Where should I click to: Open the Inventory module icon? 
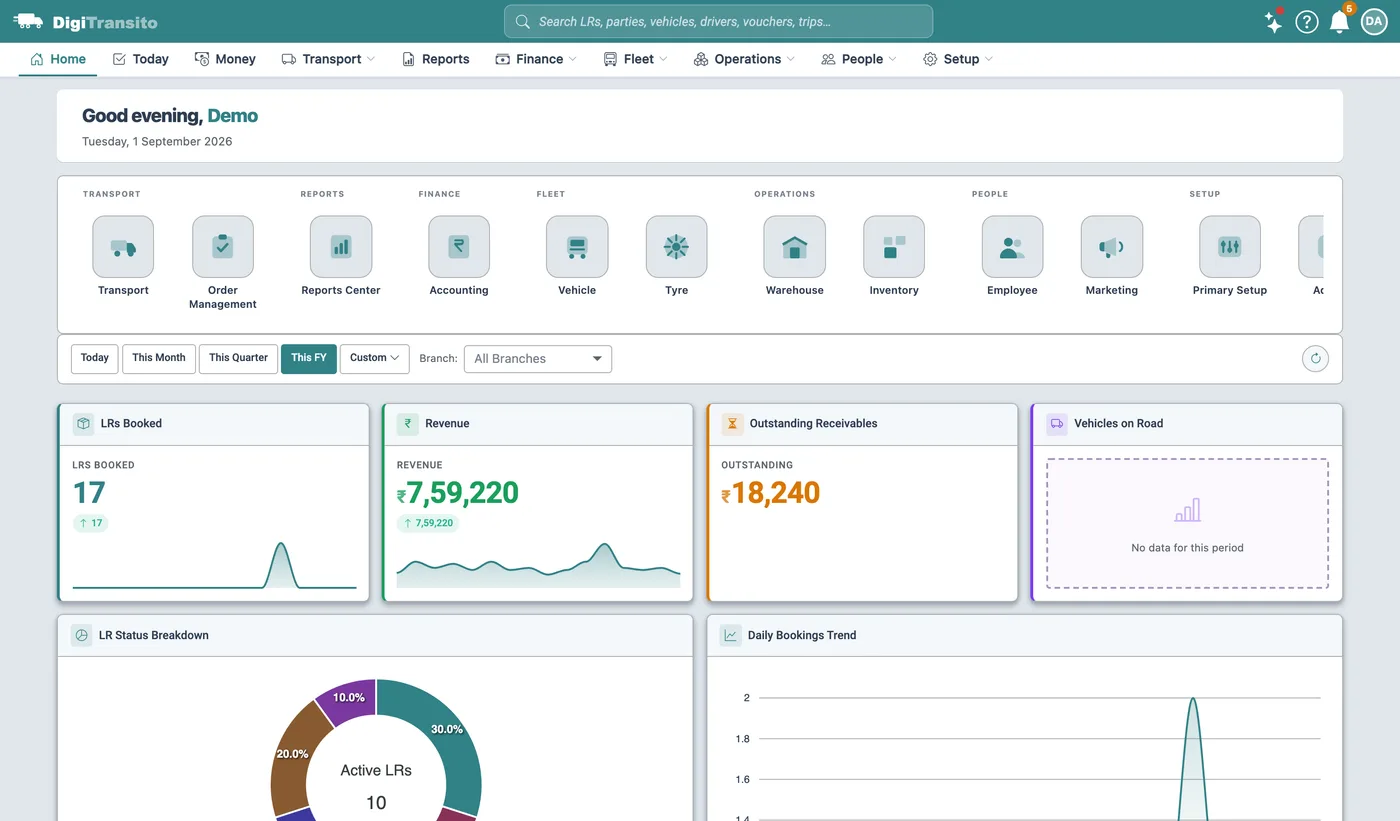pos(894,247)
